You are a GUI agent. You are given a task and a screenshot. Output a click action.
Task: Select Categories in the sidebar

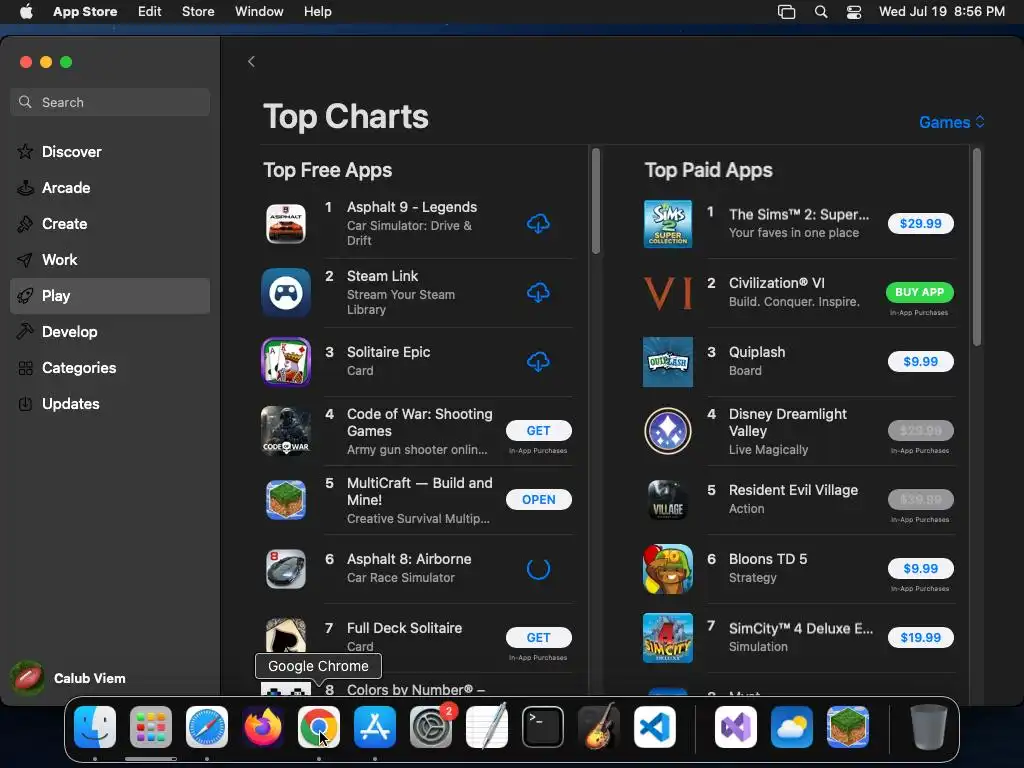[x=110, y=368]
